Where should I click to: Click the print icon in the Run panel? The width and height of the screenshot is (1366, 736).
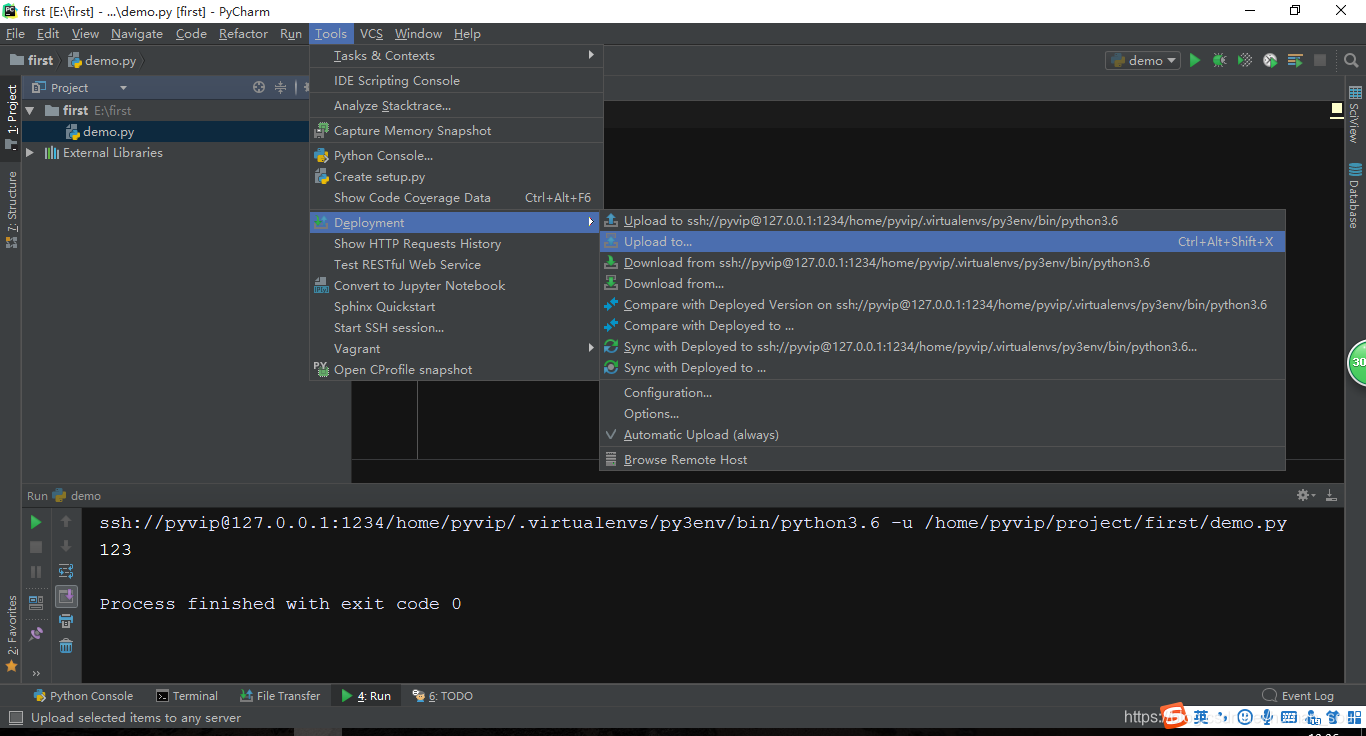point(66,621)
